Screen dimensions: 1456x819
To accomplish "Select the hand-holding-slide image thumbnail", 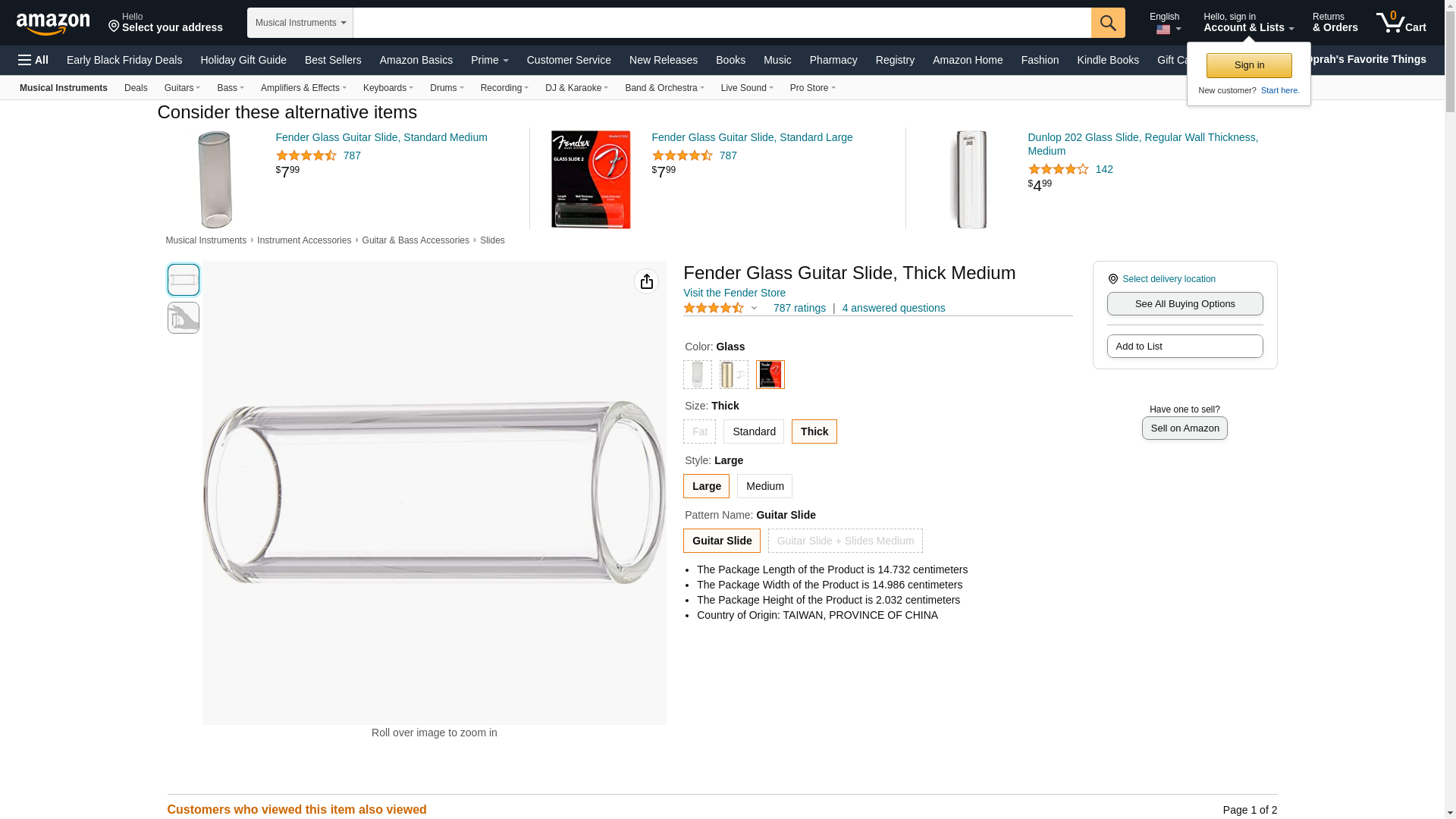I will (184, 318).
